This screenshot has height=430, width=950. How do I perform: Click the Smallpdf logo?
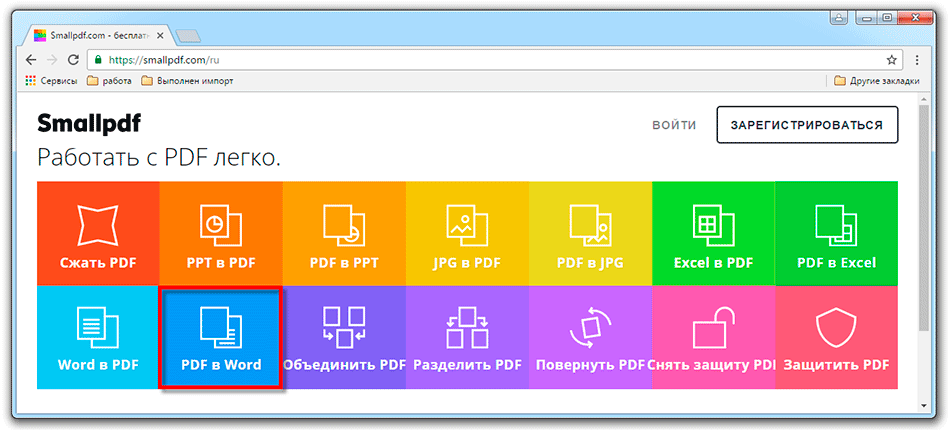coord(89,123)
